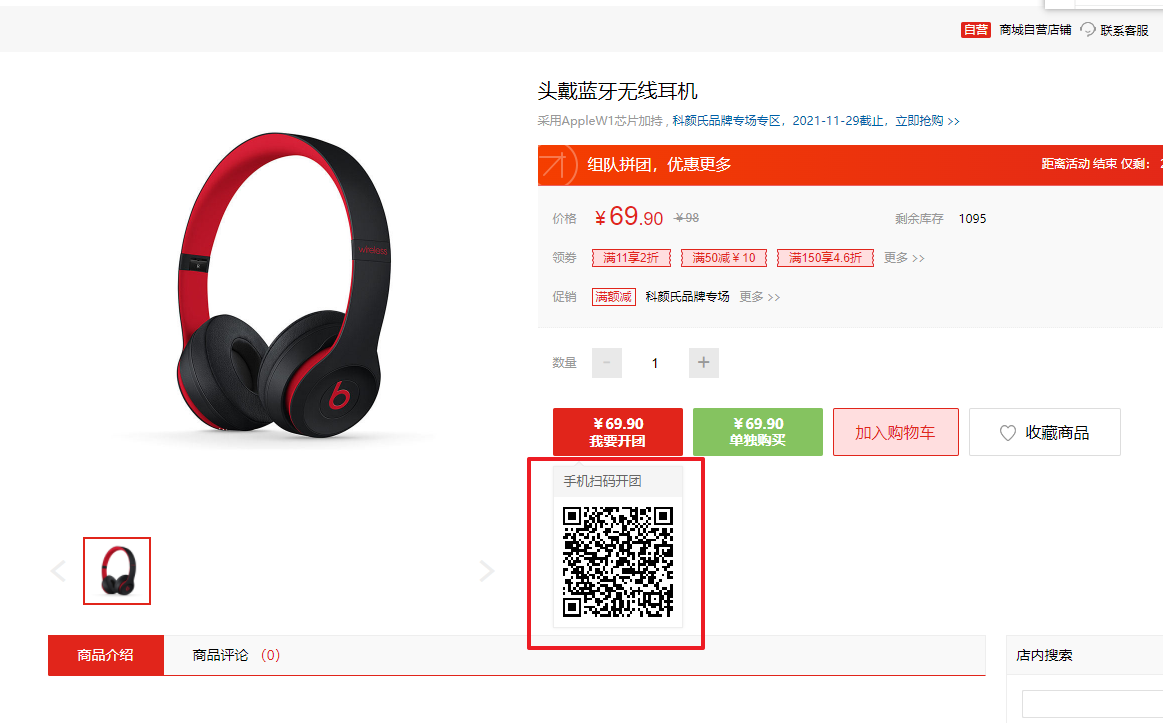Claim the 满50减¥10 coupon
This screenshot has height=723, width=1163.
point(724,257)
